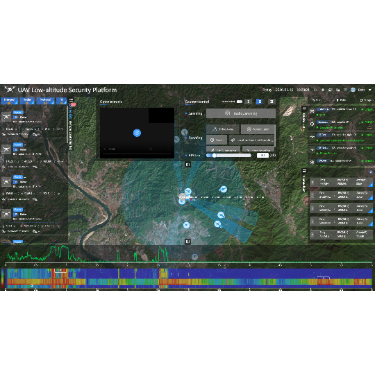Select the upper drone marker in the southeast sector
Image resolution: width=375 pixels, height=375 pixels.
221,215
